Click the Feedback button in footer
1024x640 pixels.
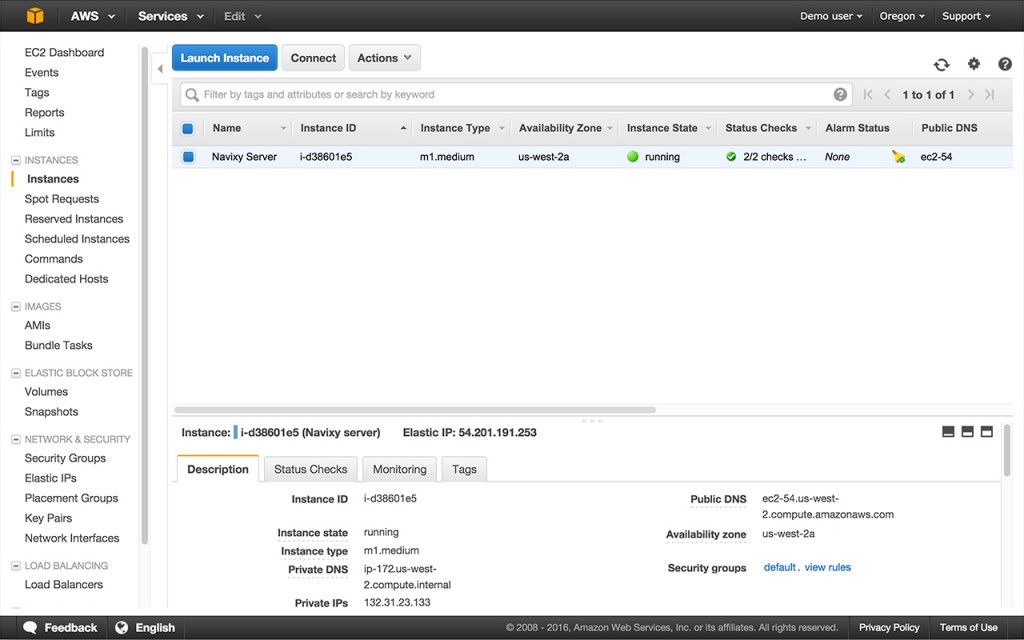(60, 628)
